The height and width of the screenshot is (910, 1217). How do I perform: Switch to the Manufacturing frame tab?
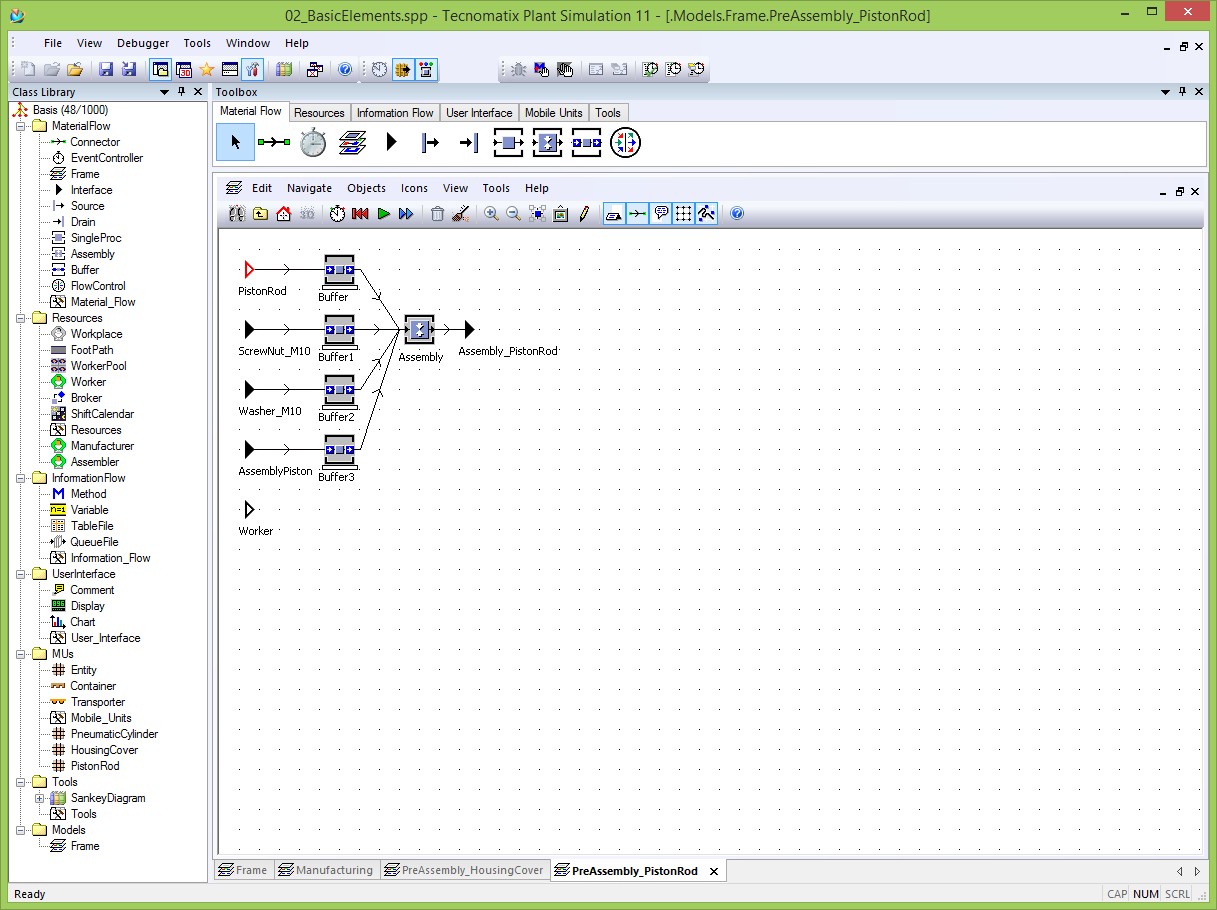[x=326, y=870]
